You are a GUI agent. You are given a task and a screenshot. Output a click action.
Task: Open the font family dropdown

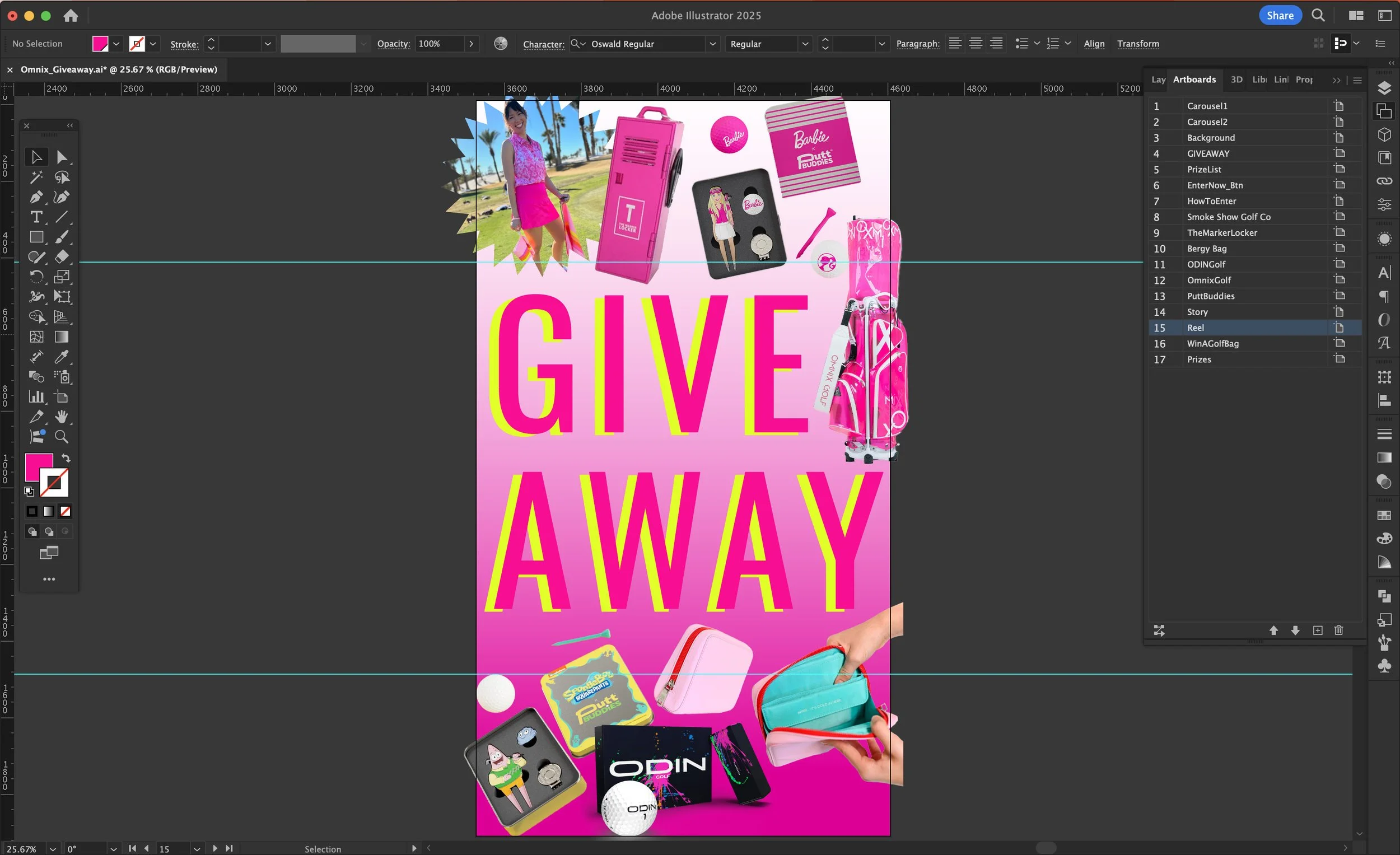(x=712, y=44)
